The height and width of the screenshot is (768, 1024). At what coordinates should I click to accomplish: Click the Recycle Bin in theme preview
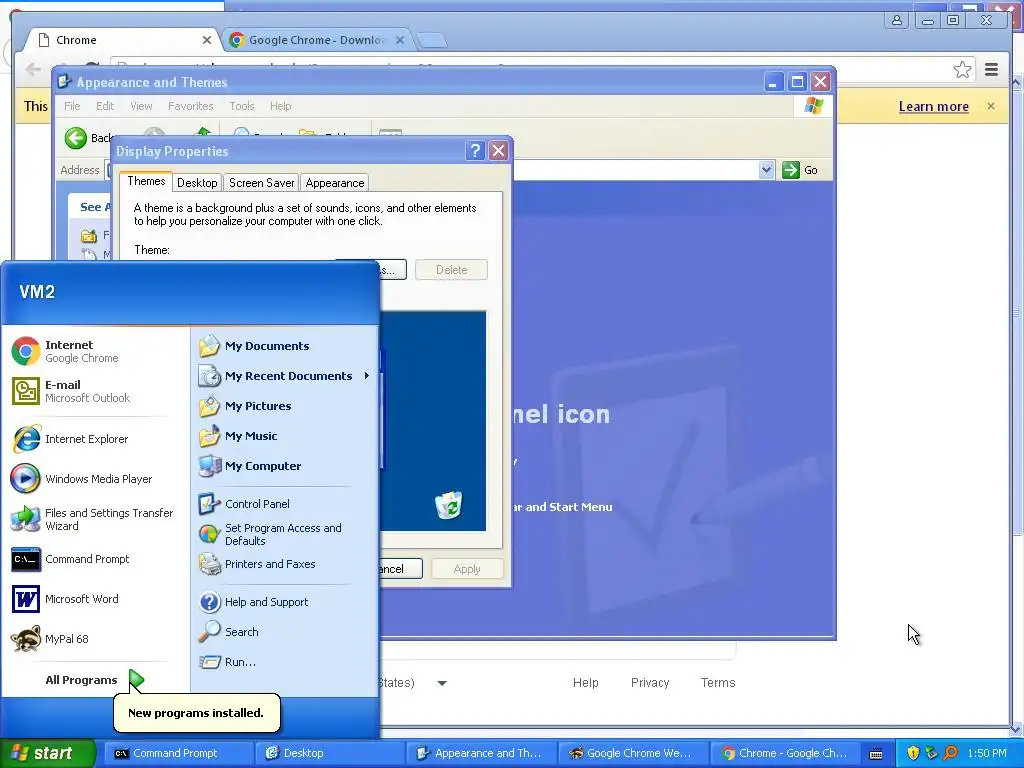click(x=449, y=505)
